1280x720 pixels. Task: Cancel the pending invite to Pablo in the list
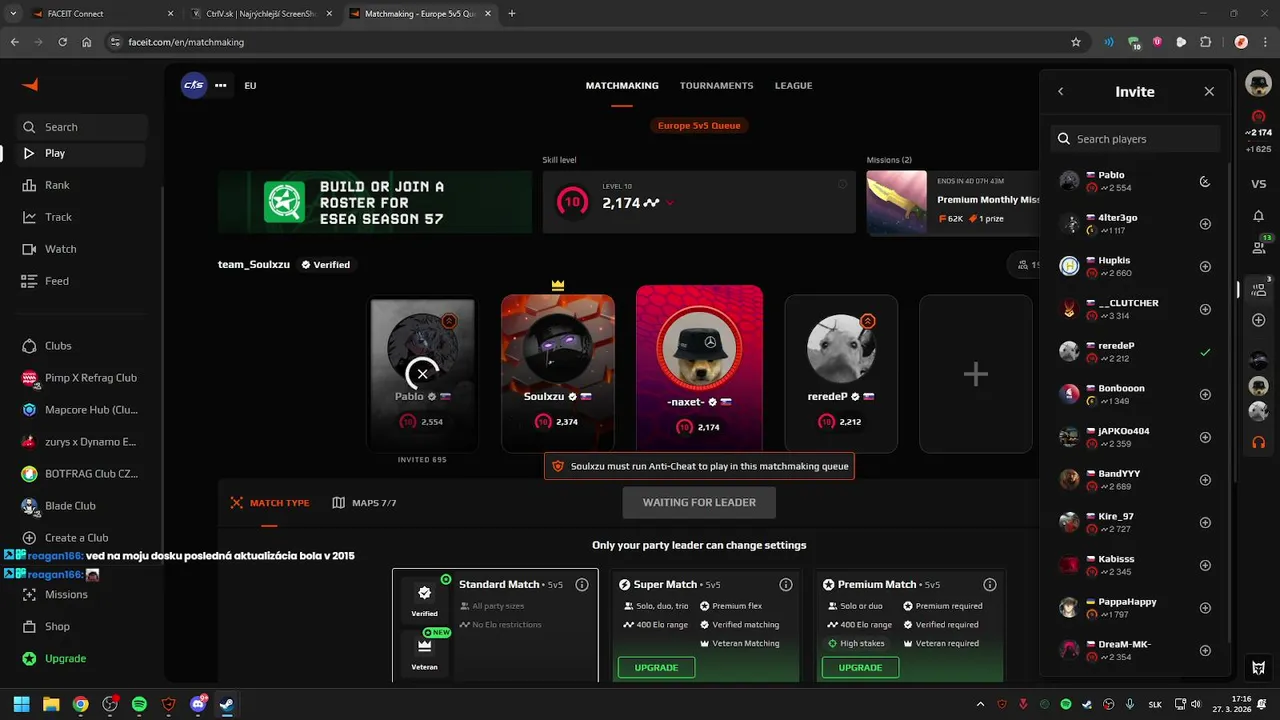pyautogui.click(x=1205, y=182)
